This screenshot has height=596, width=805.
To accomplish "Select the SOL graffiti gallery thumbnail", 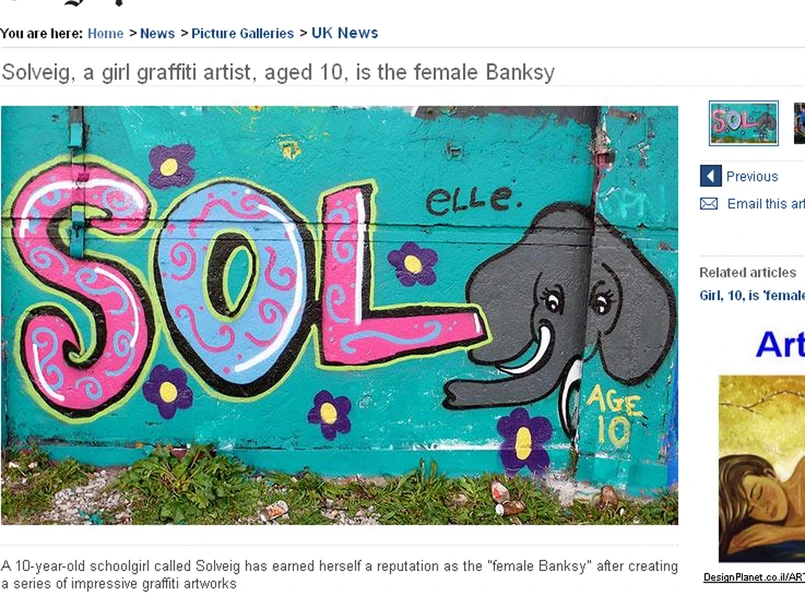I will 743,123.
